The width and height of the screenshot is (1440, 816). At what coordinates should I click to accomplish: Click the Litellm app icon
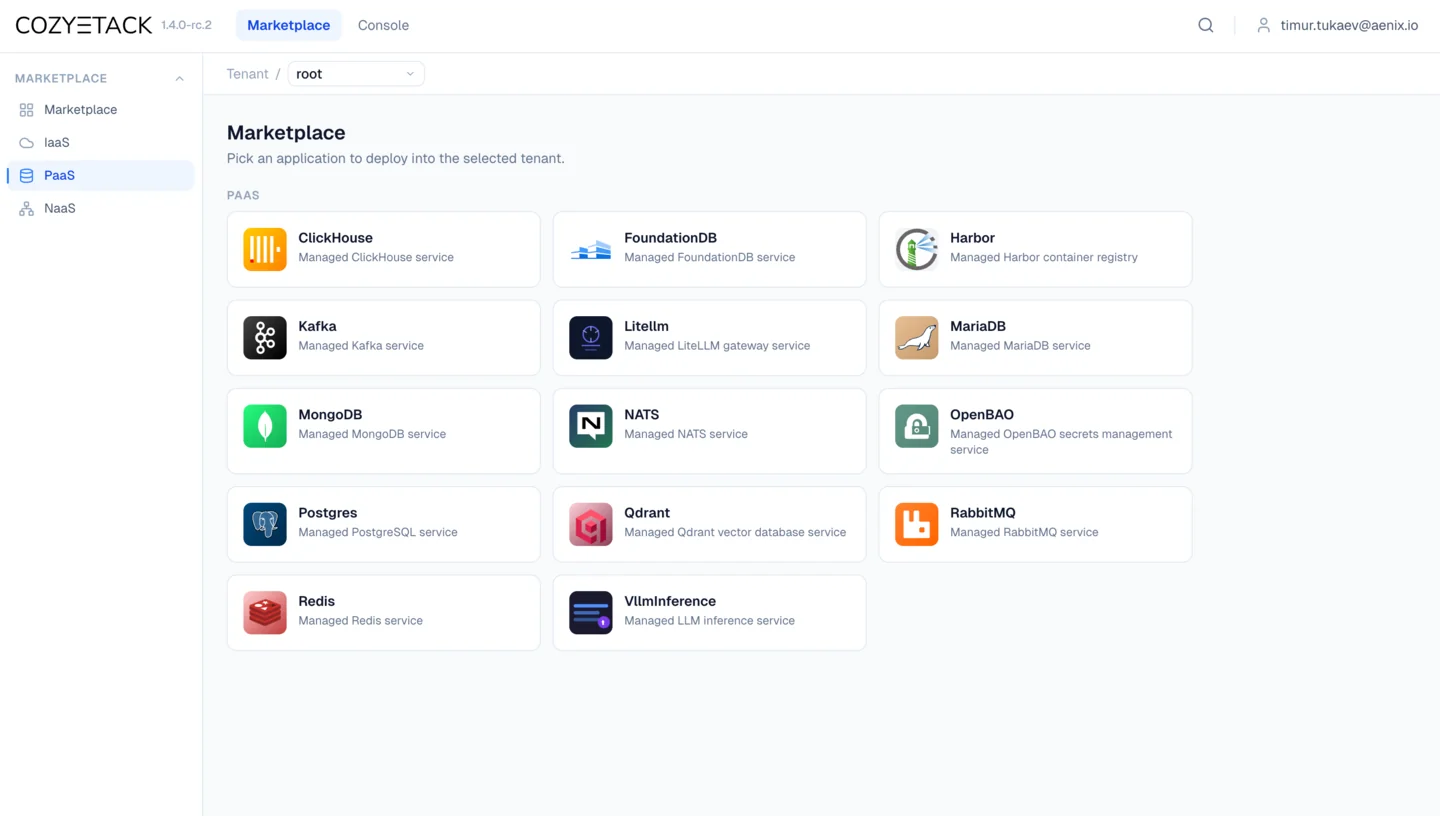[591, 338]
